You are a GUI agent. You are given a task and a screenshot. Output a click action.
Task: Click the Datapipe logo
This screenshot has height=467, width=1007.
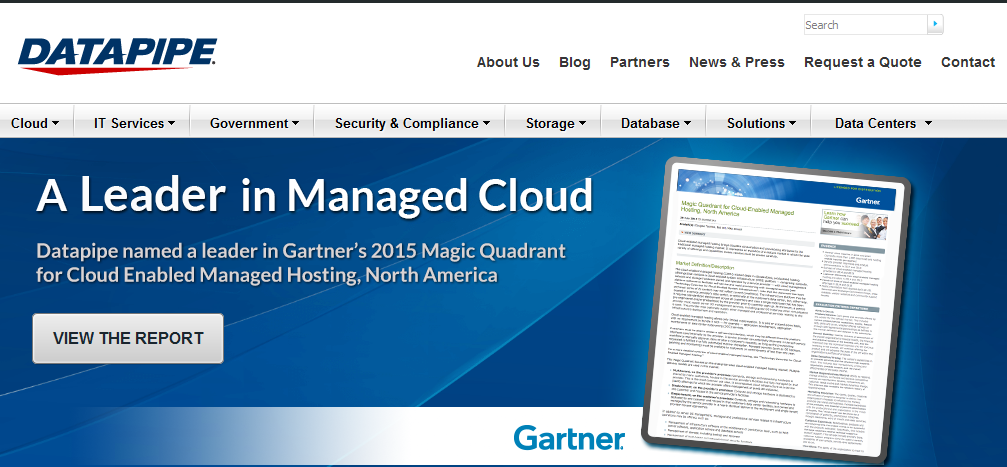117,54
